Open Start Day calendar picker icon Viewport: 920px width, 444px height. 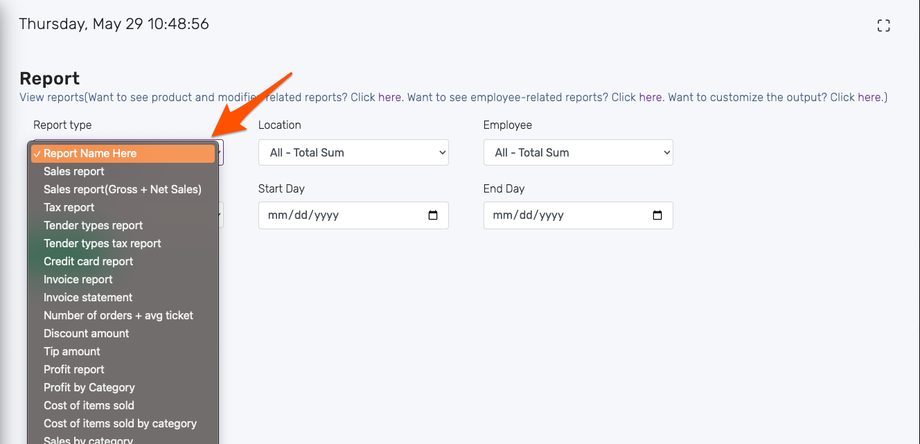pos(433,215)
